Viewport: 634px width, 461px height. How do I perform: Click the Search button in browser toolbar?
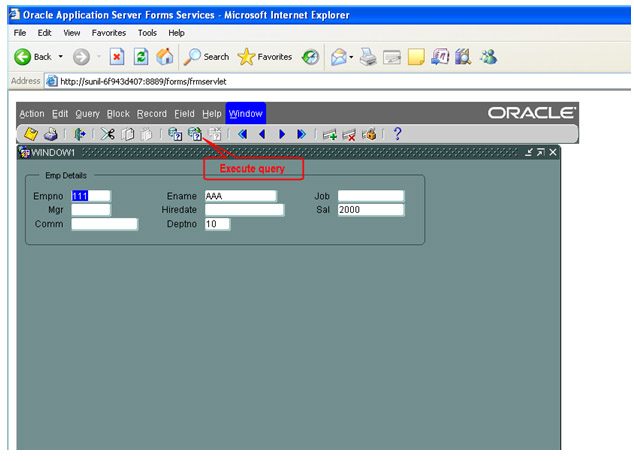pos(207,57)
